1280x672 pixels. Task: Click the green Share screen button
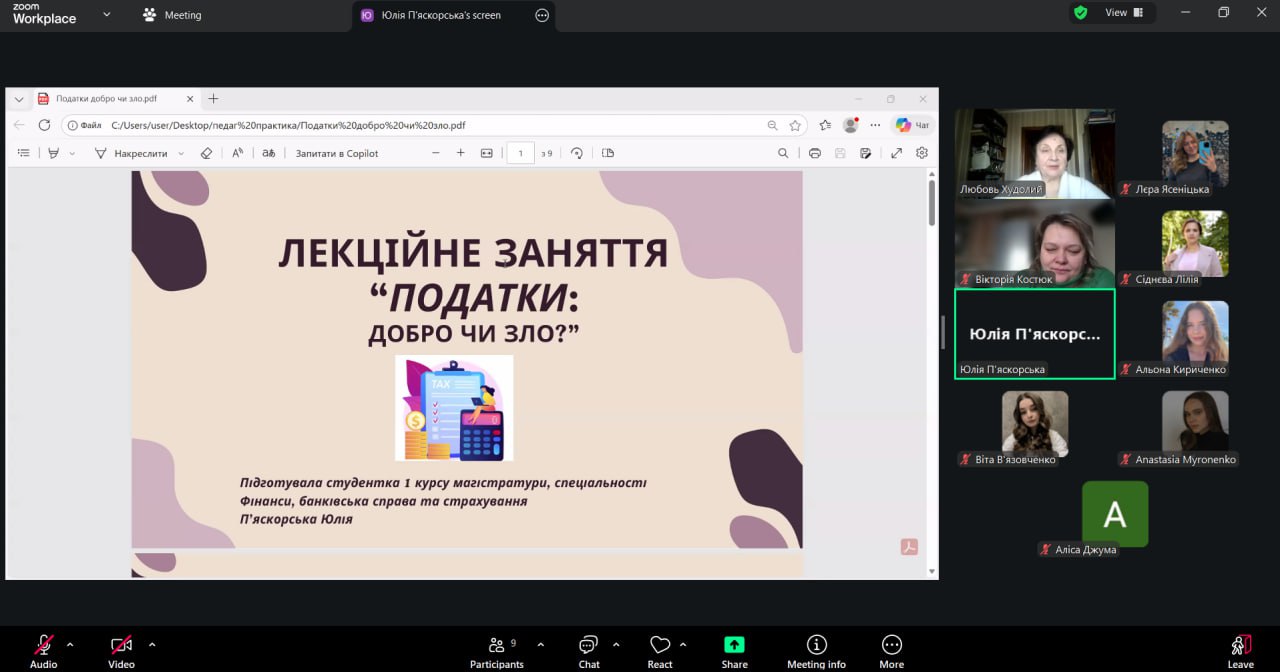pyautogui.click(x=734, y=650)
